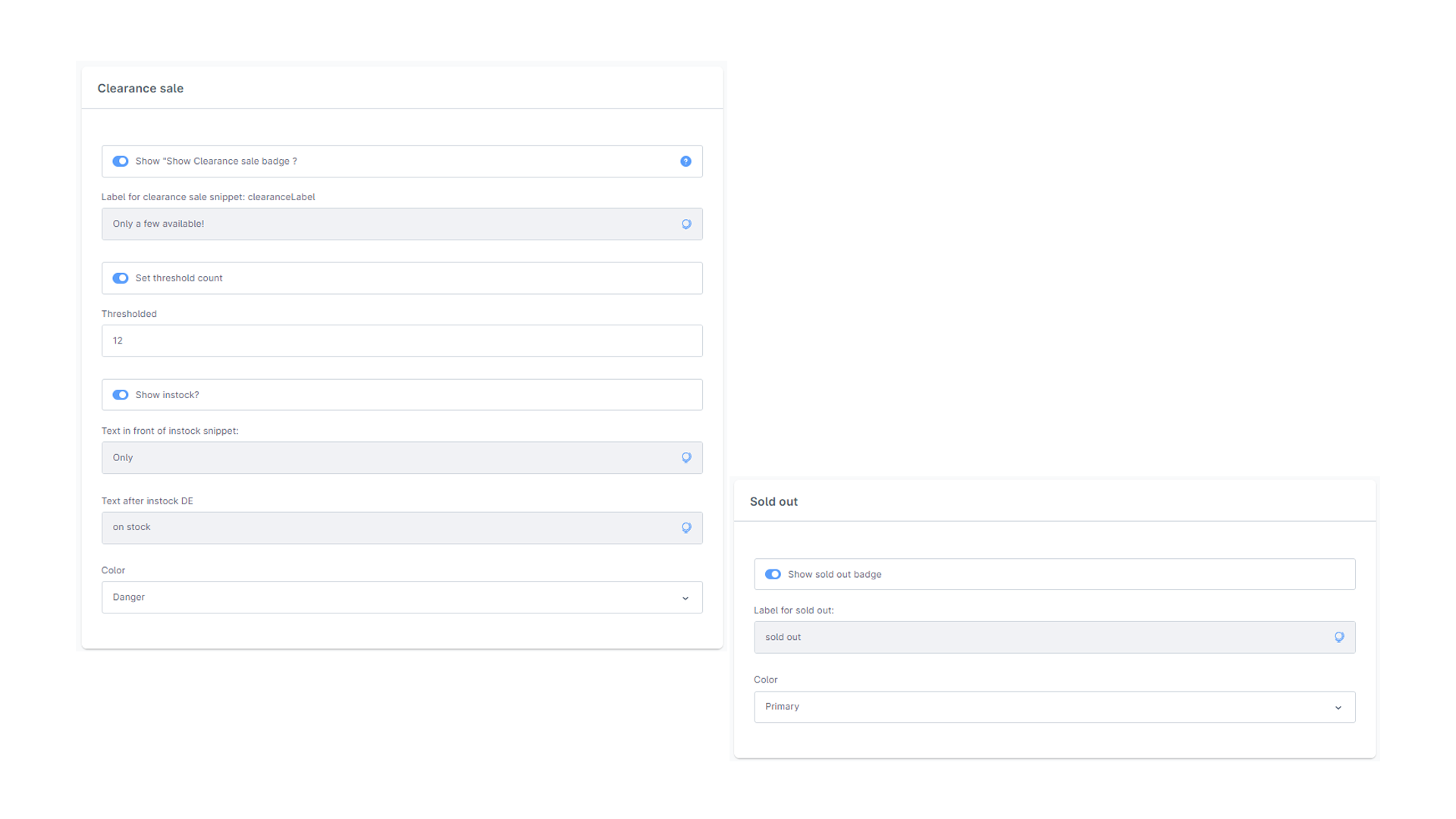Toggle Show Clearance sale badge switch

(x=121, y=162)
